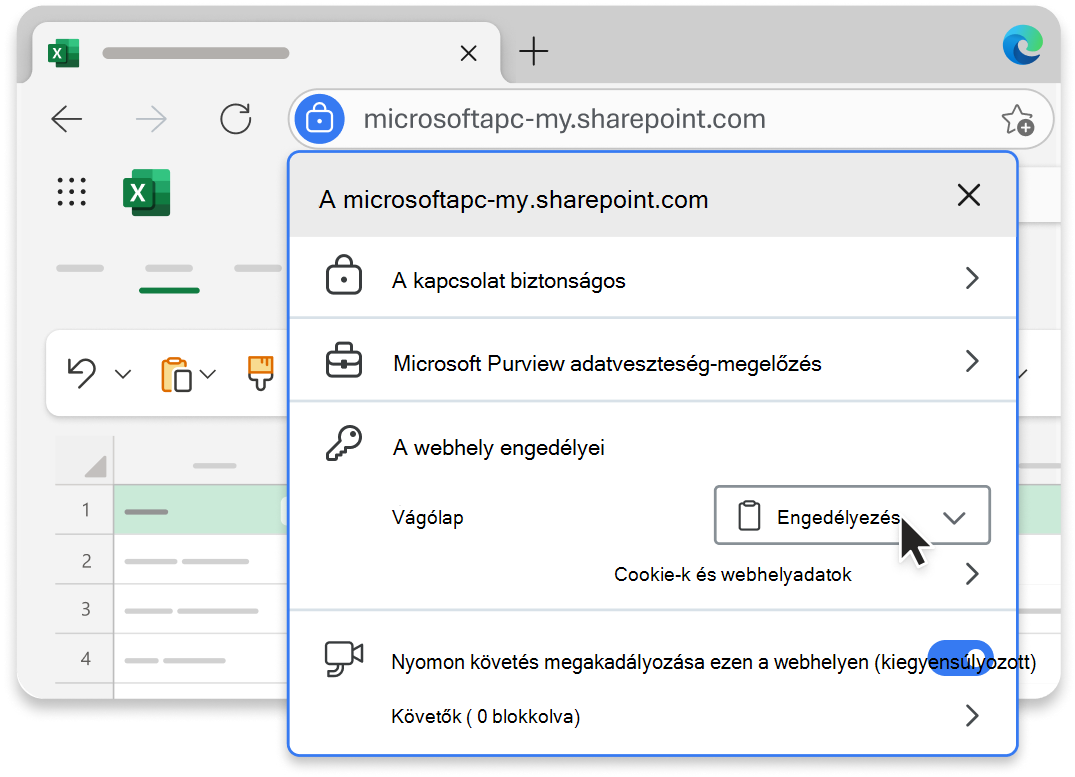This screenshot has width=1075, height=777.
Task: Toggle tracking prevention switch for this site
Action: [x=960, y=658]
